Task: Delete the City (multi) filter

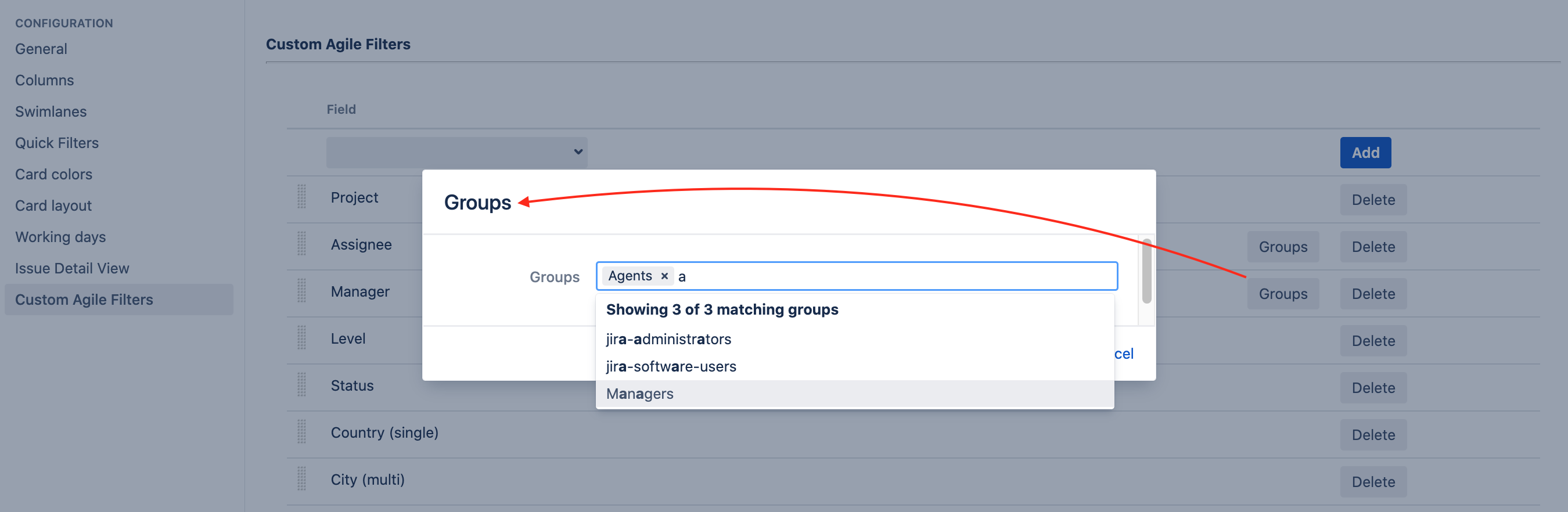Action: click(x=1373, y=482)
